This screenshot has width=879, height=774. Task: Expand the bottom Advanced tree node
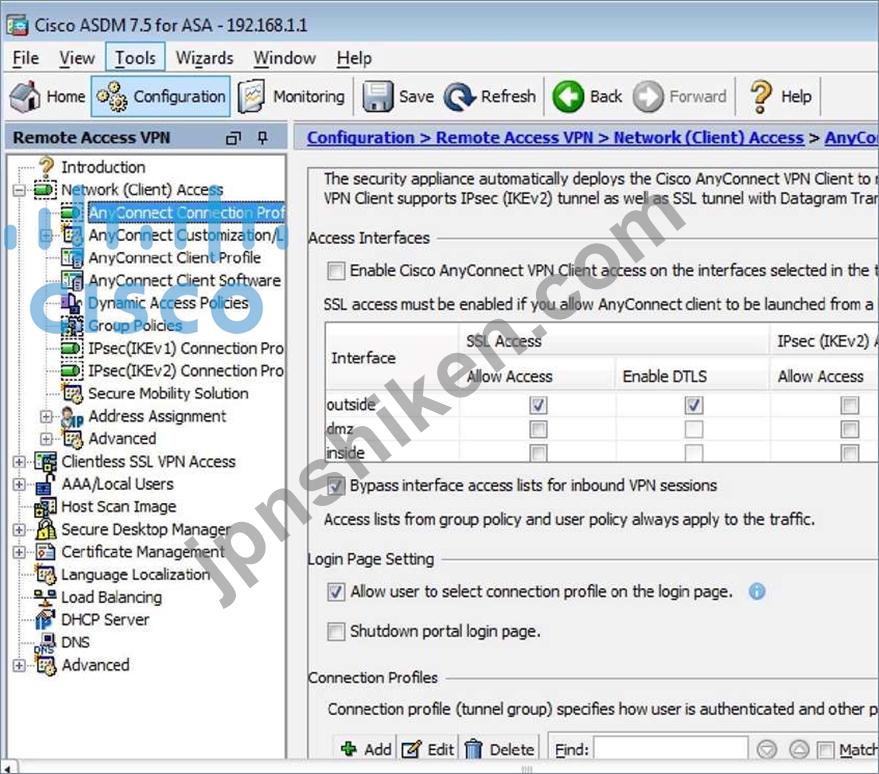19,665
